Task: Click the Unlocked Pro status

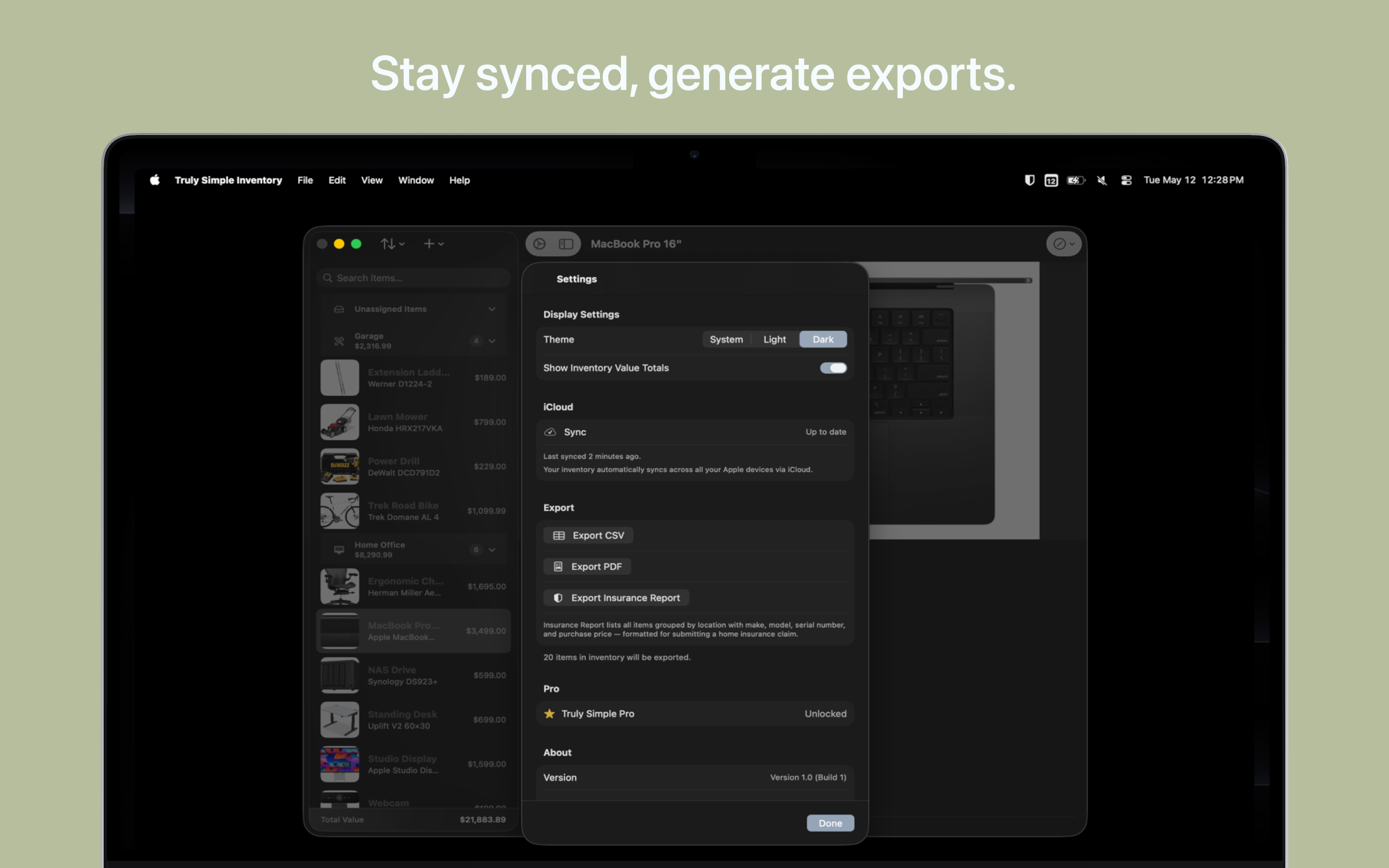Action: [825, 714]
